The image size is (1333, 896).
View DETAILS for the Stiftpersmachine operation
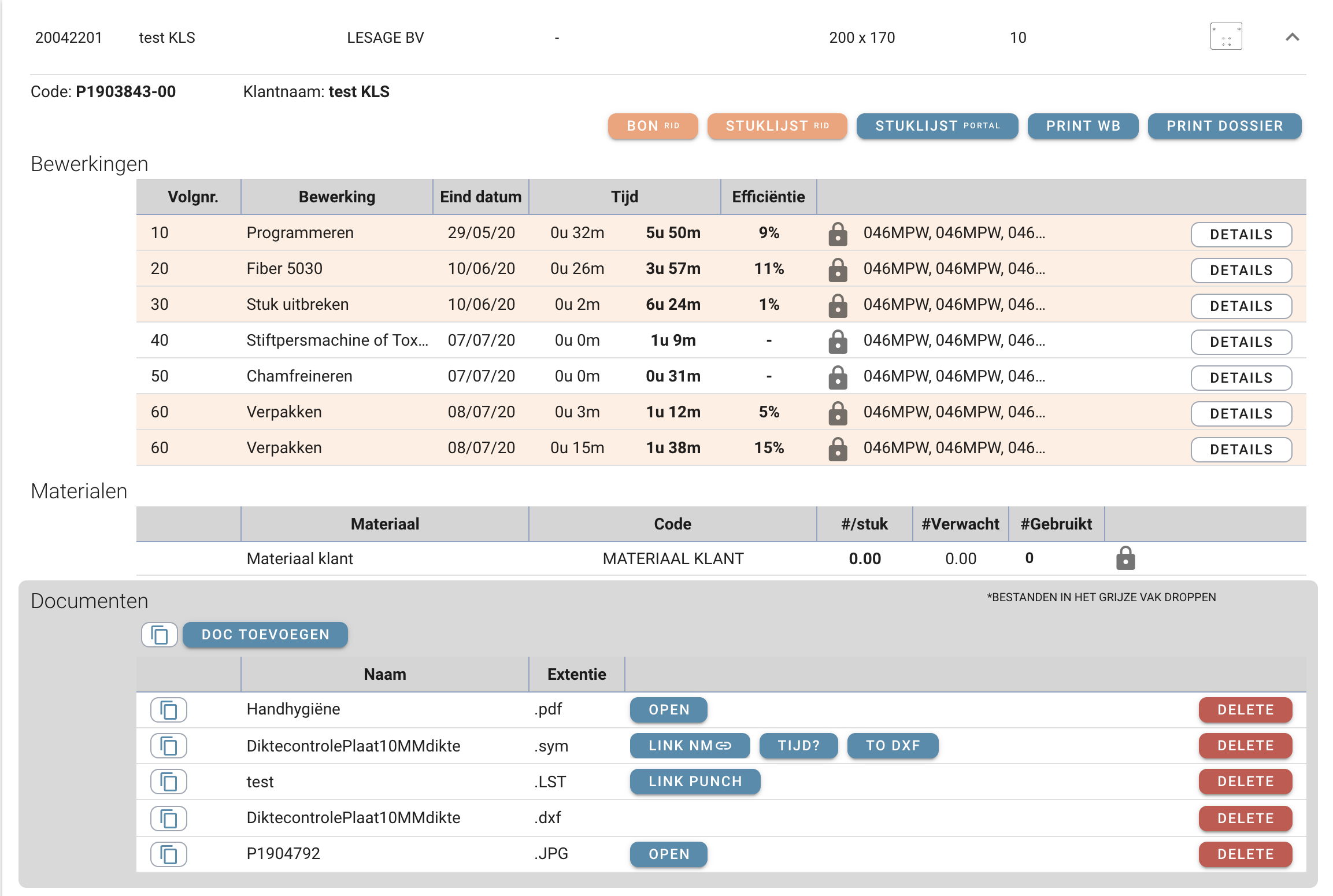coord(1242,342)
